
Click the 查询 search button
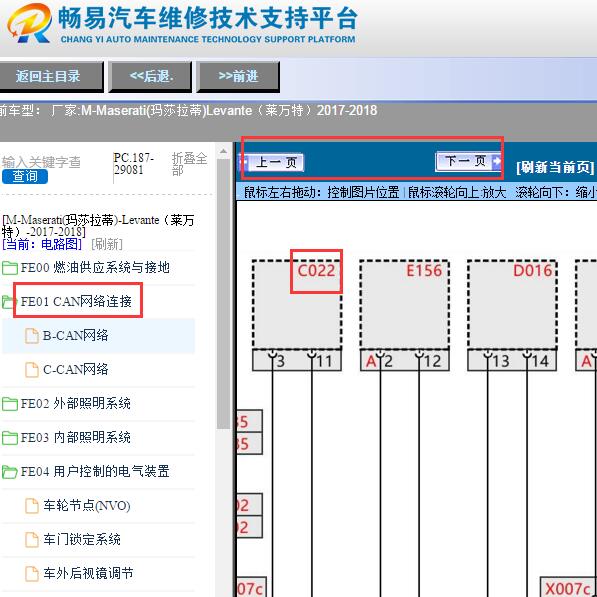click(x=25, y=177)
